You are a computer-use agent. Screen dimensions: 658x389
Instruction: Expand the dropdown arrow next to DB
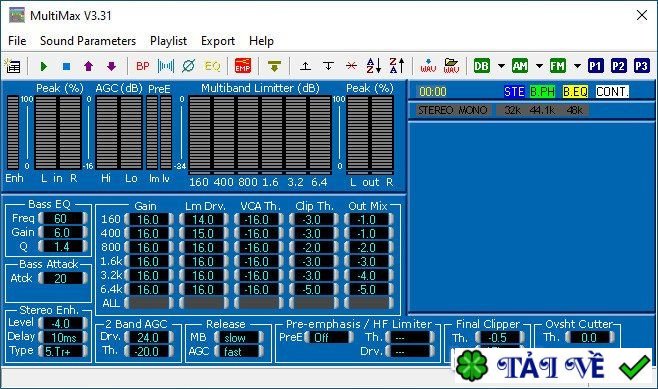[501, 66]
